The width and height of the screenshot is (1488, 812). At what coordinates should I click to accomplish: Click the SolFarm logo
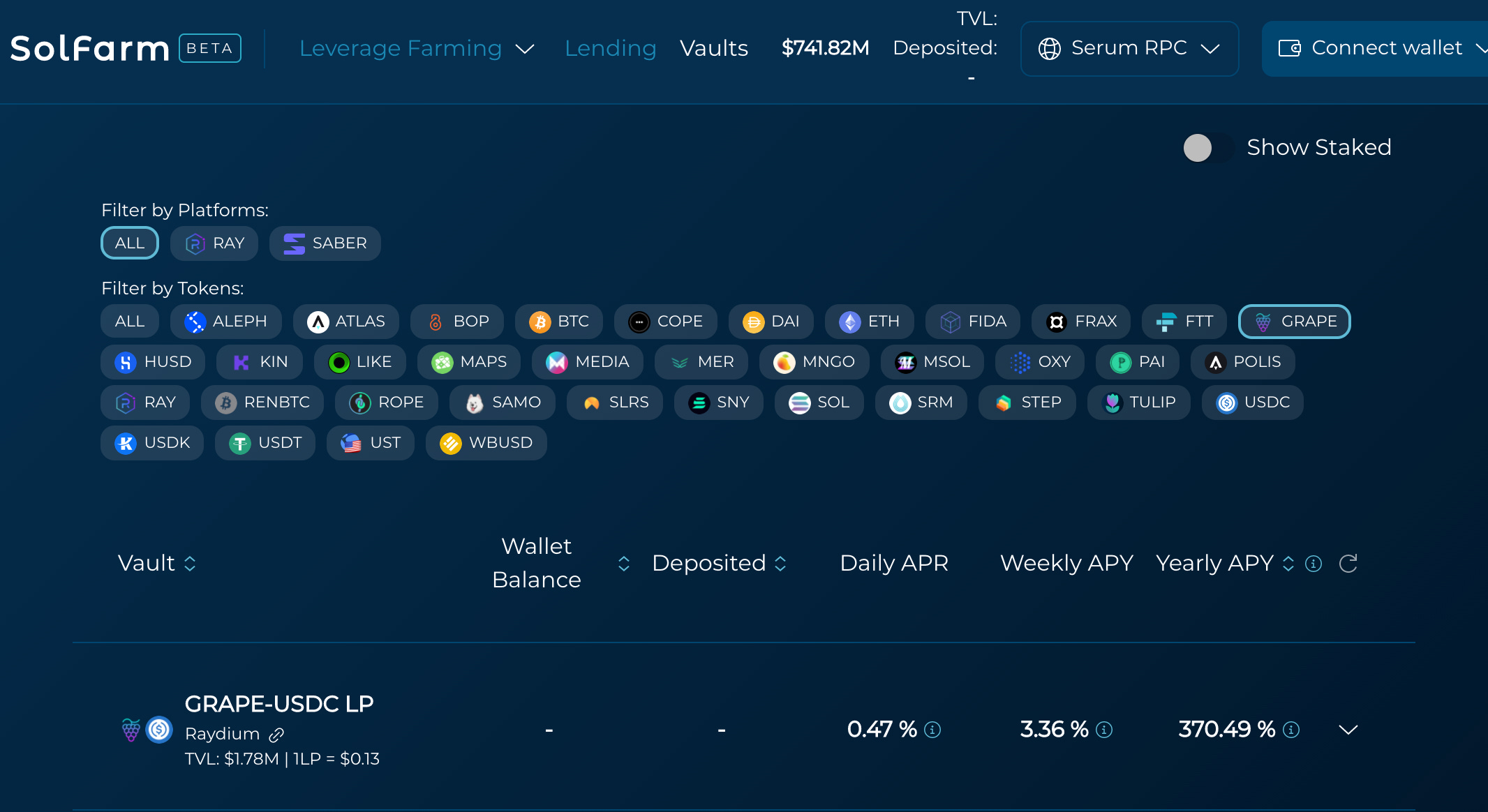click(90, 49)
